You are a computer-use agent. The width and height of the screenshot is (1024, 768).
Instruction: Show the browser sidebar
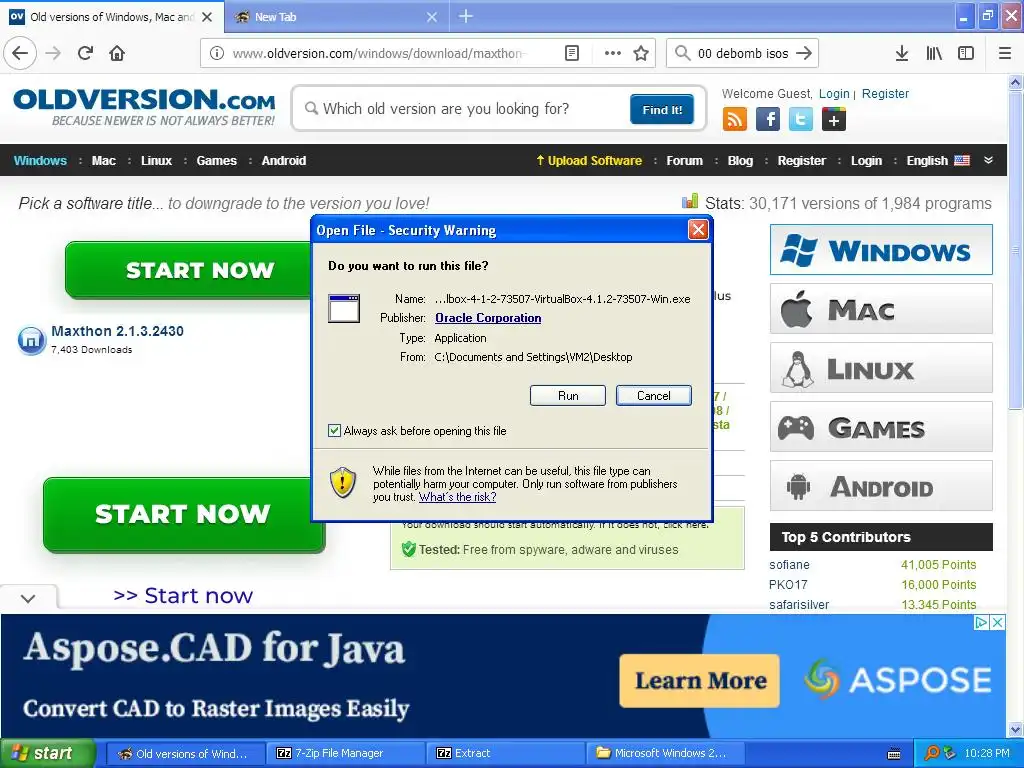click(x=966, y=53)
